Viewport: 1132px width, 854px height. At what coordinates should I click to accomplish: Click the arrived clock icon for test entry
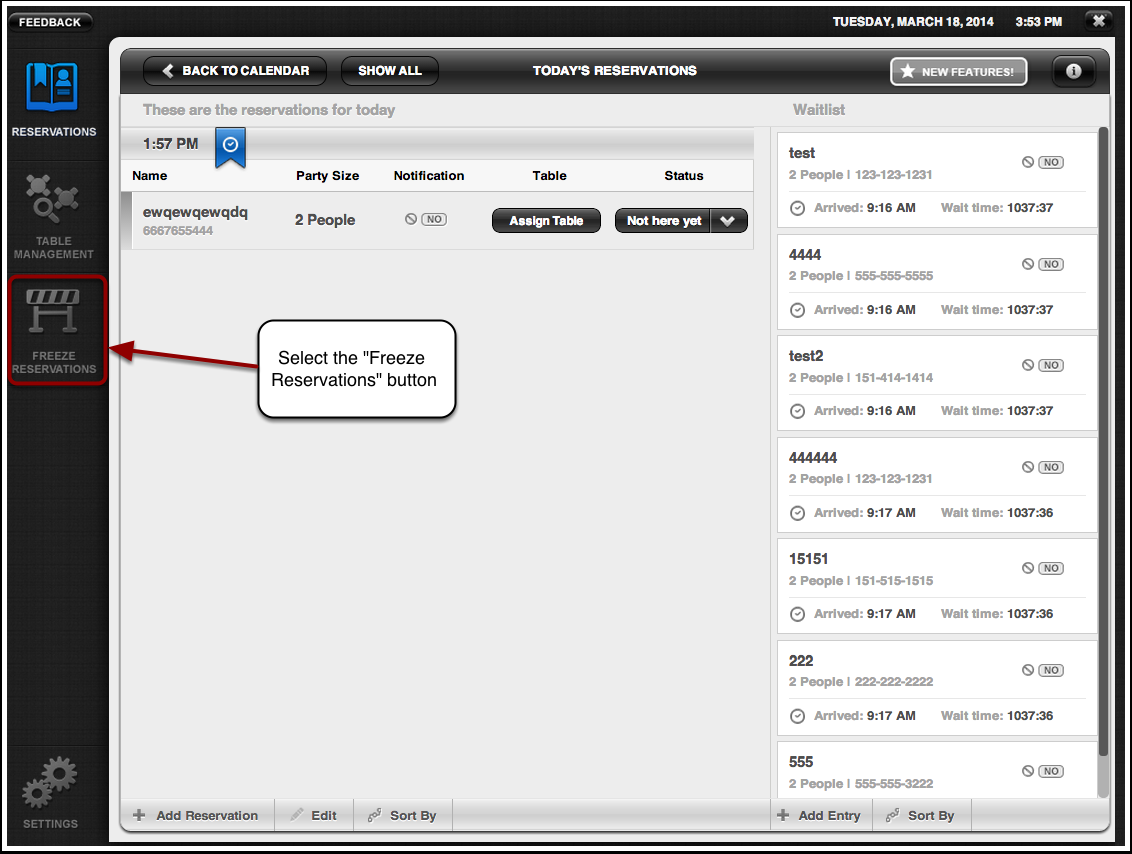[797, 208]
